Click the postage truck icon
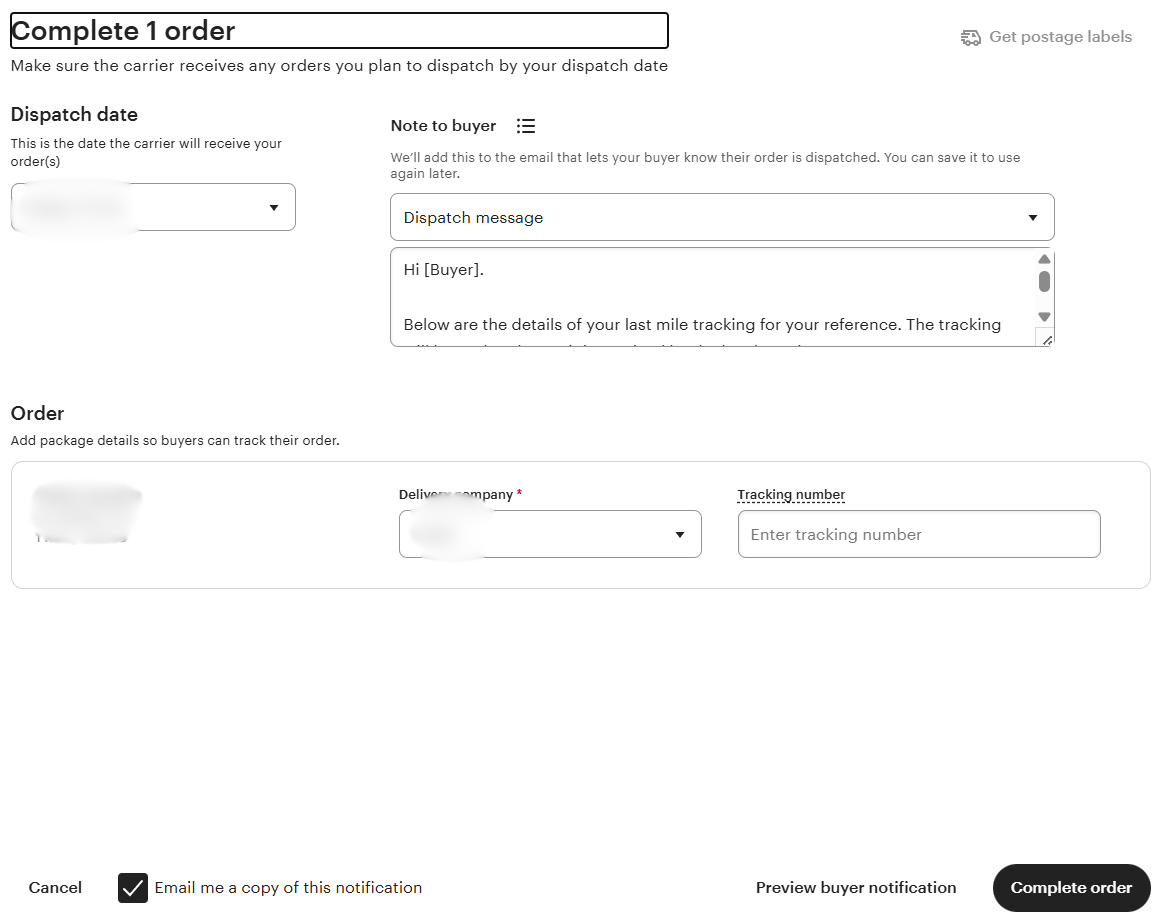1171x917 pixels. click(970, 37)
